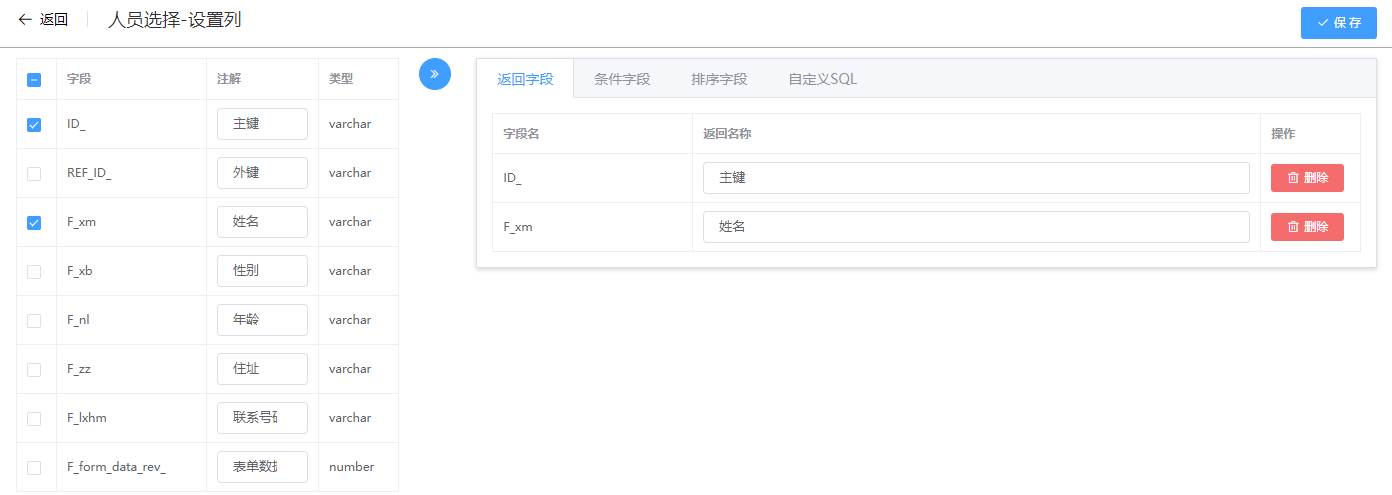This screenshot has height=495, width=1392.
Task: Open the 排序字段 tab
Action: point(718,79)
